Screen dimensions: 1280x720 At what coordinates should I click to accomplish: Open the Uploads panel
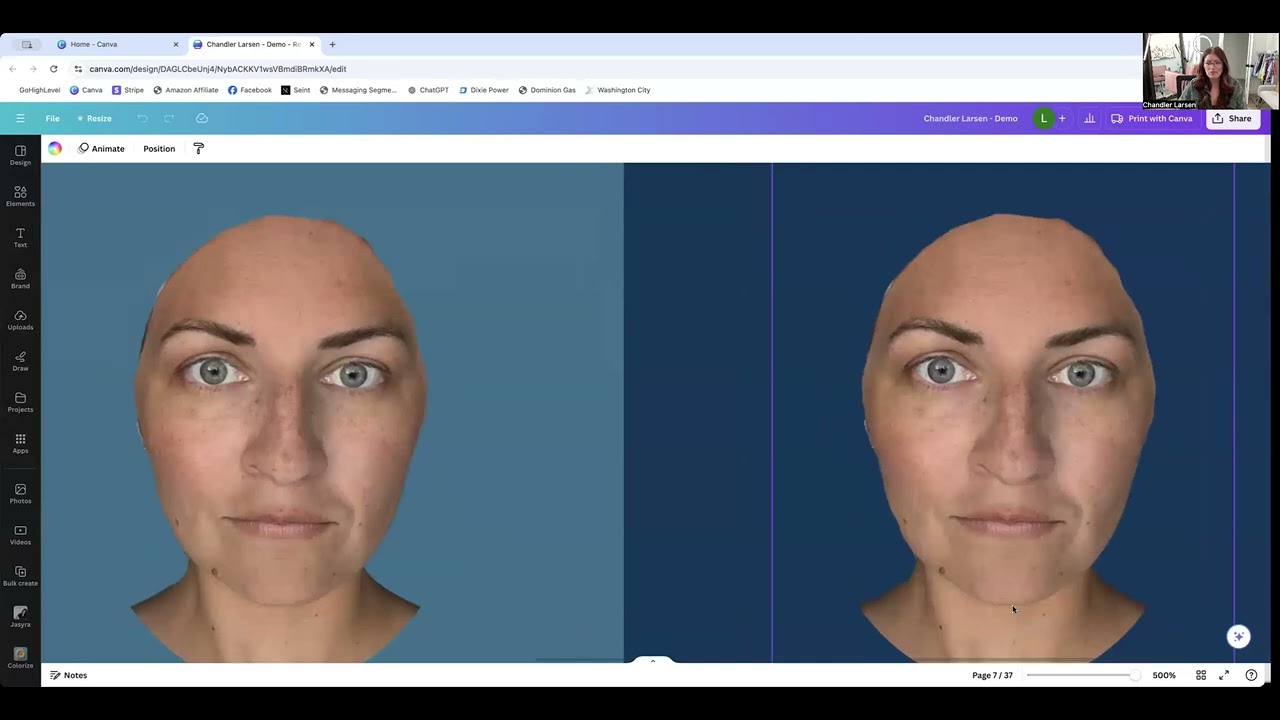(x=20, y=320)
